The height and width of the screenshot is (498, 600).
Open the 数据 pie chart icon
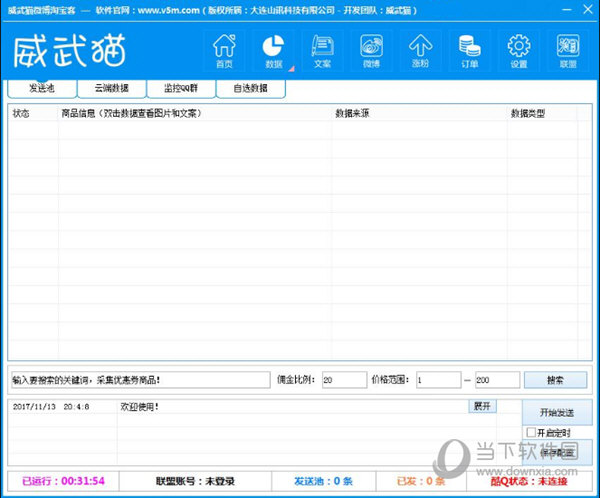pos(273,51)
